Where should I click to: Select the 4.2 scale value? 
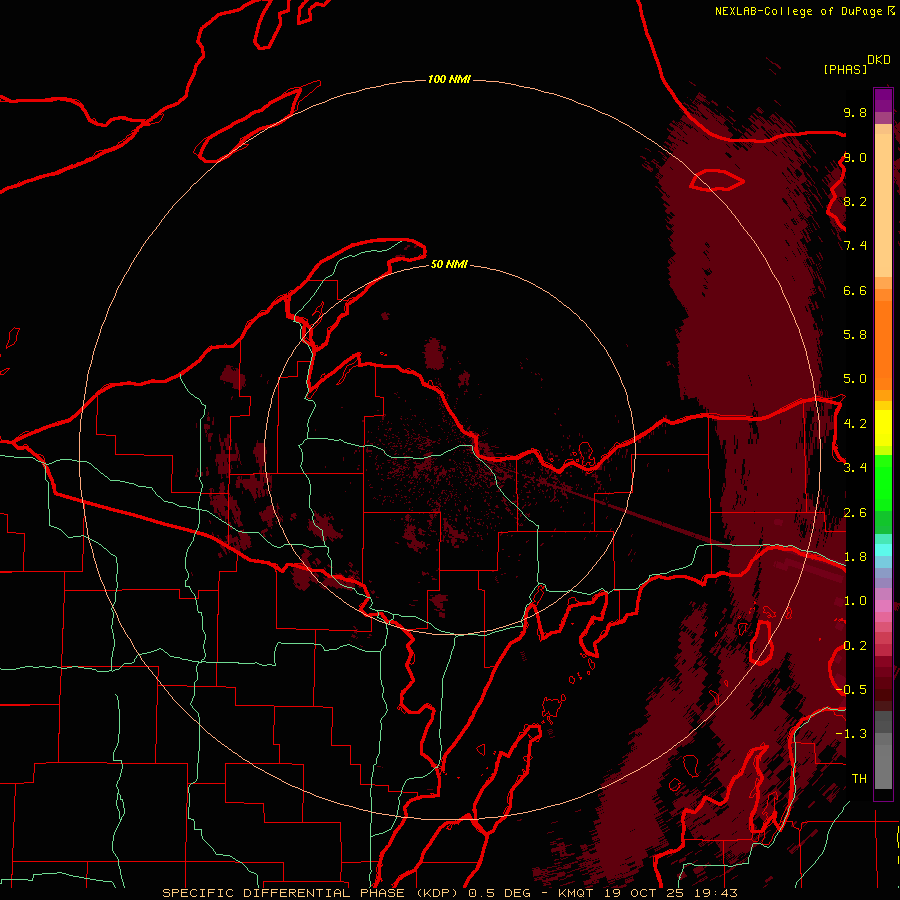(855, 424)
